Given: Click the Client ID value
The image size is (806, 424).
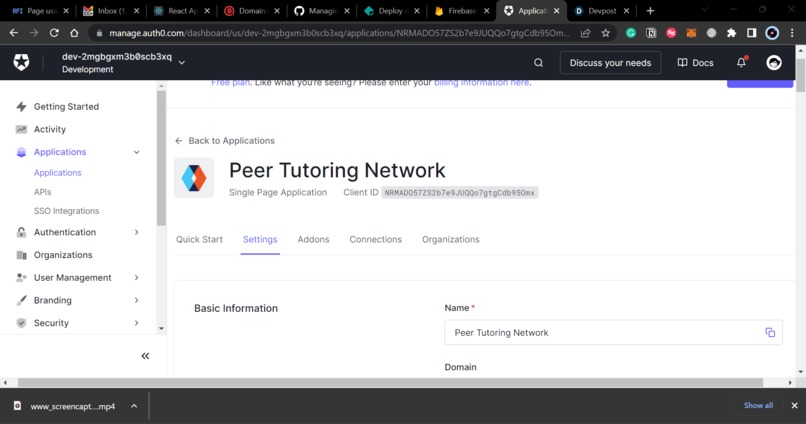Looking at the screenshot, I should pos(460,193).
